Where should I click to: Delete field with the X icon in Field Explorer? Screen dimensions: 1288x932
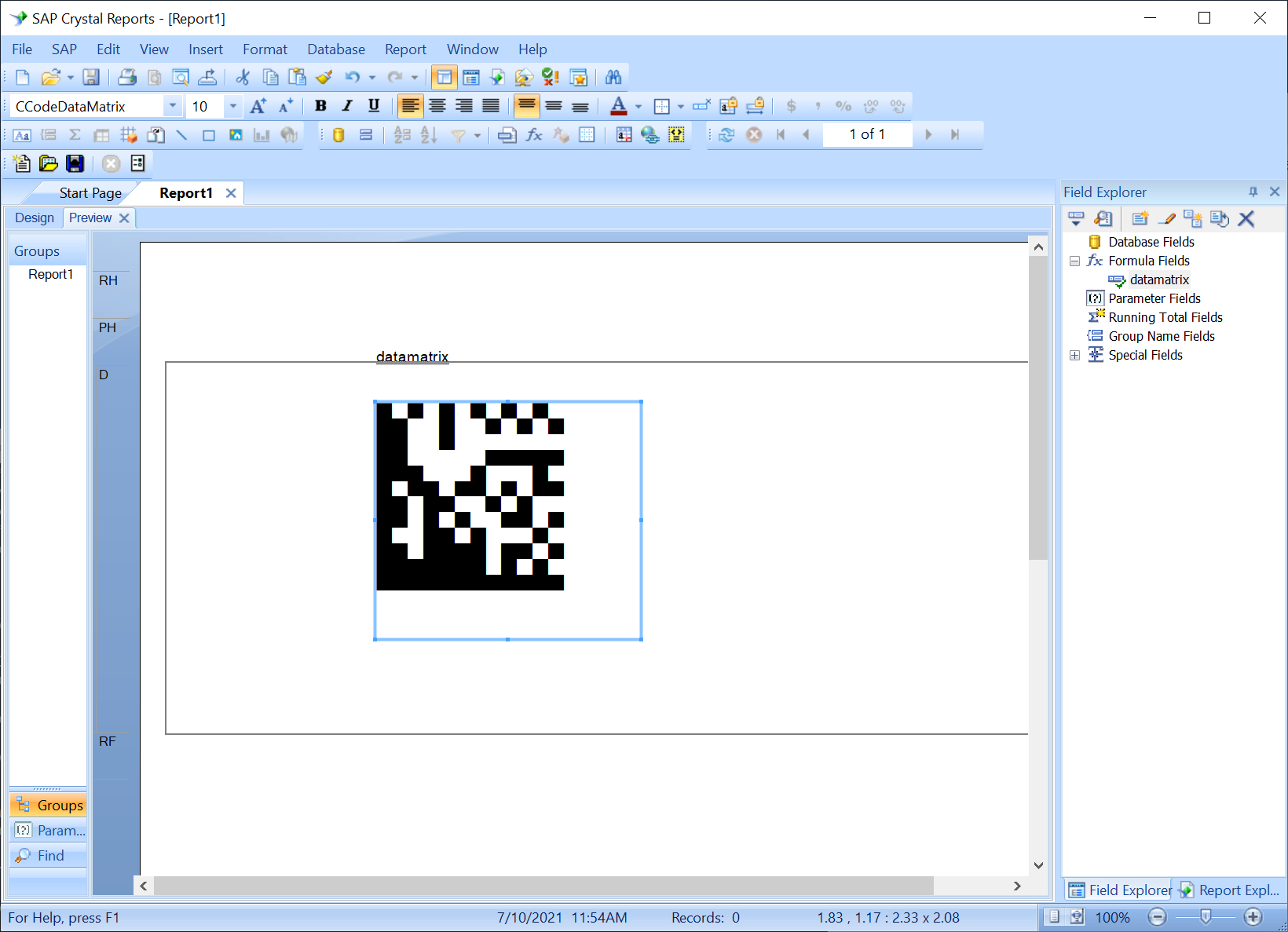click(1246, 219)
